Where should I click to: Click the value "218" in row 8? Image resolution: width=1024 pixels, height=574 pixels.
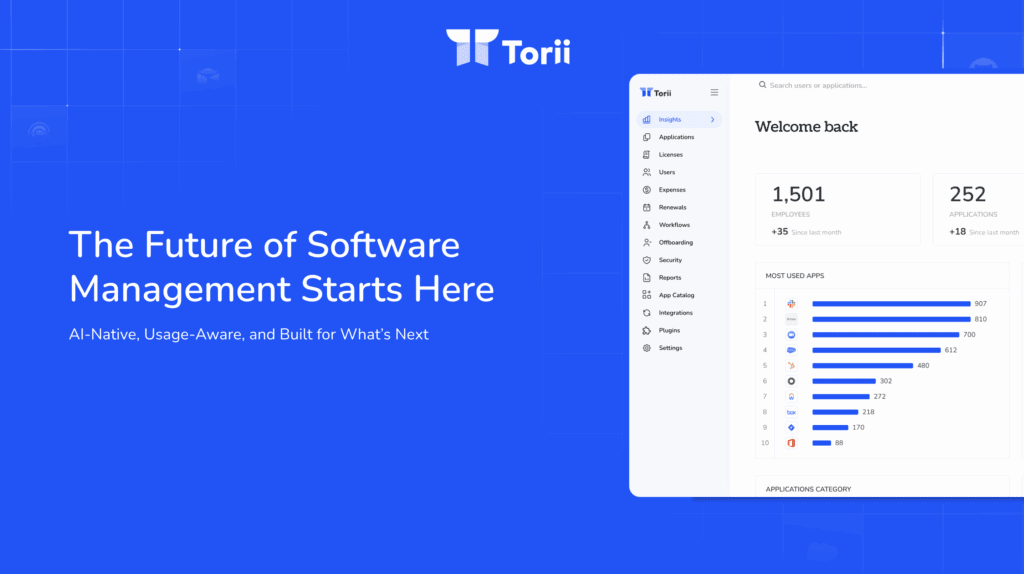click(868, 412)
